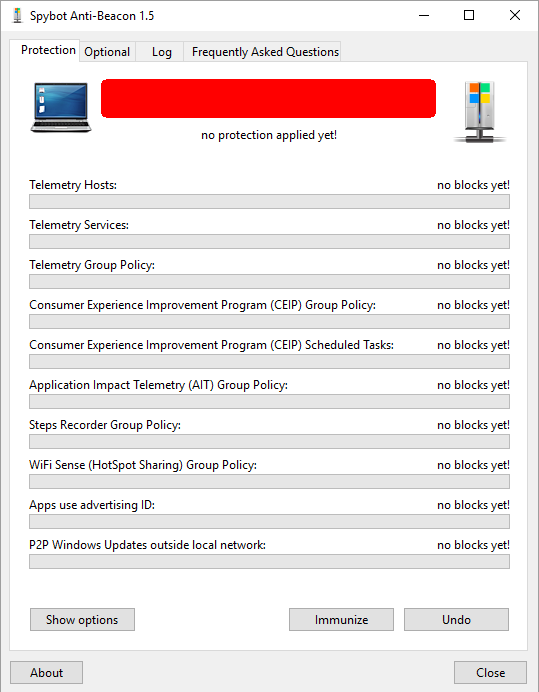Click the Show options button

82,620
